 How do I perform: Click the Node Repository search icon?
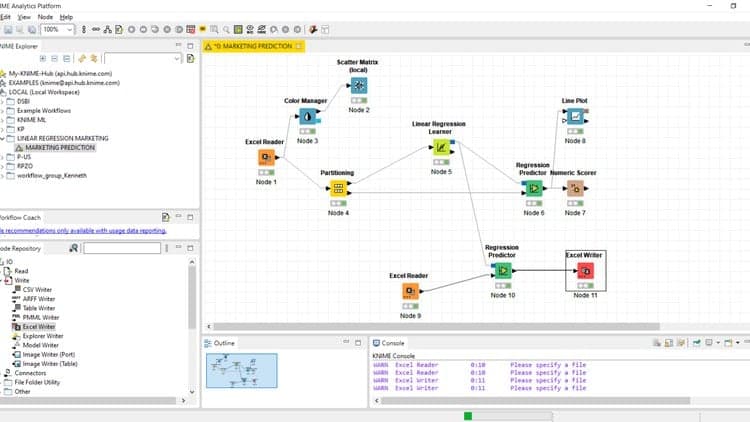point(73,248)
